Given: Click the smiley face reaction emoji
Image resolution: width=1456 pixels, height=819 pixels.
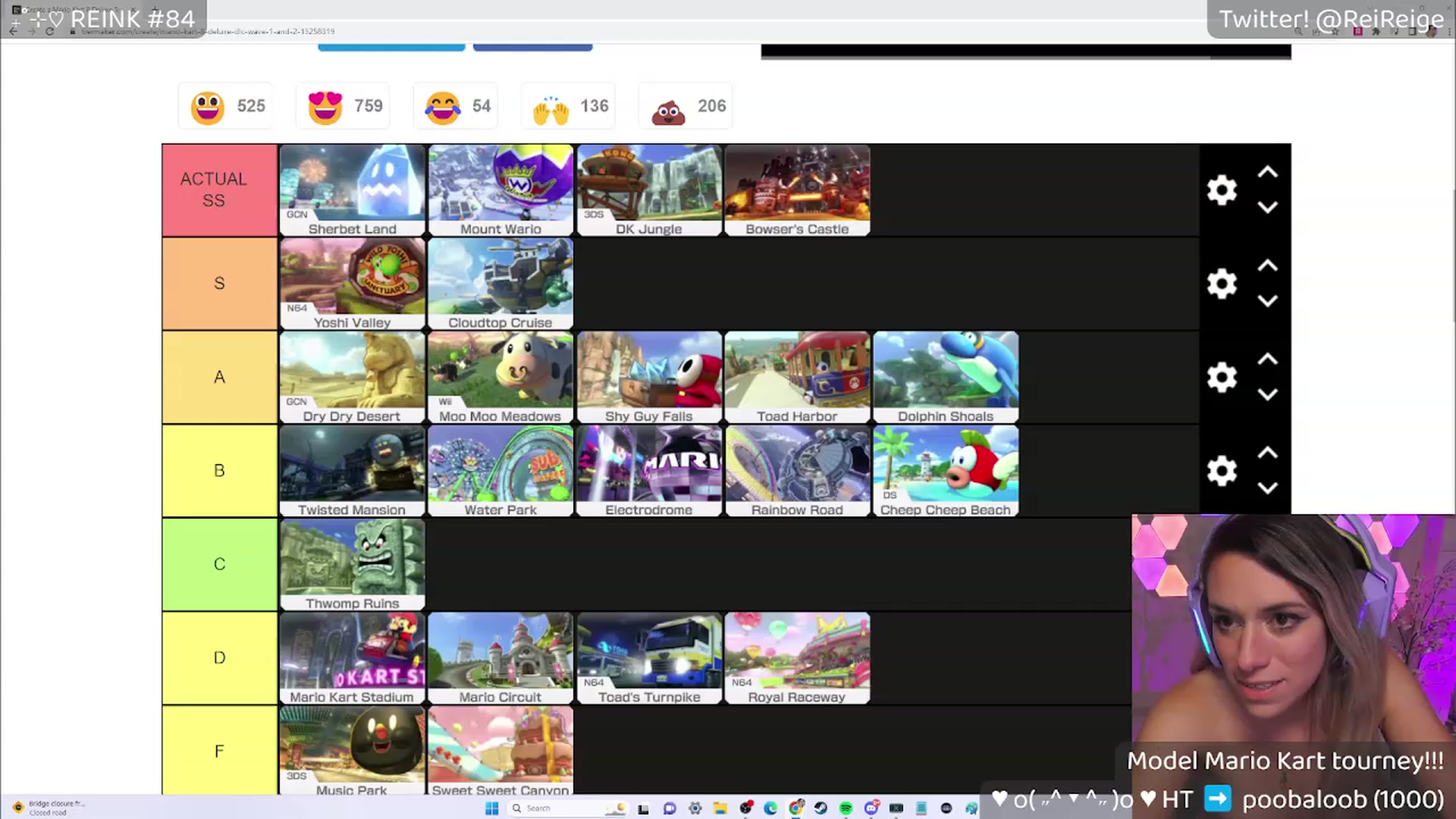Looking at the screenshot, I should [207, 107].
